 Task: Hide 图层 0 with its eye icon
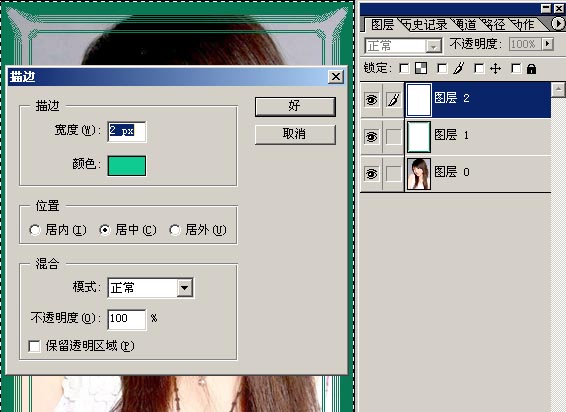371,174
